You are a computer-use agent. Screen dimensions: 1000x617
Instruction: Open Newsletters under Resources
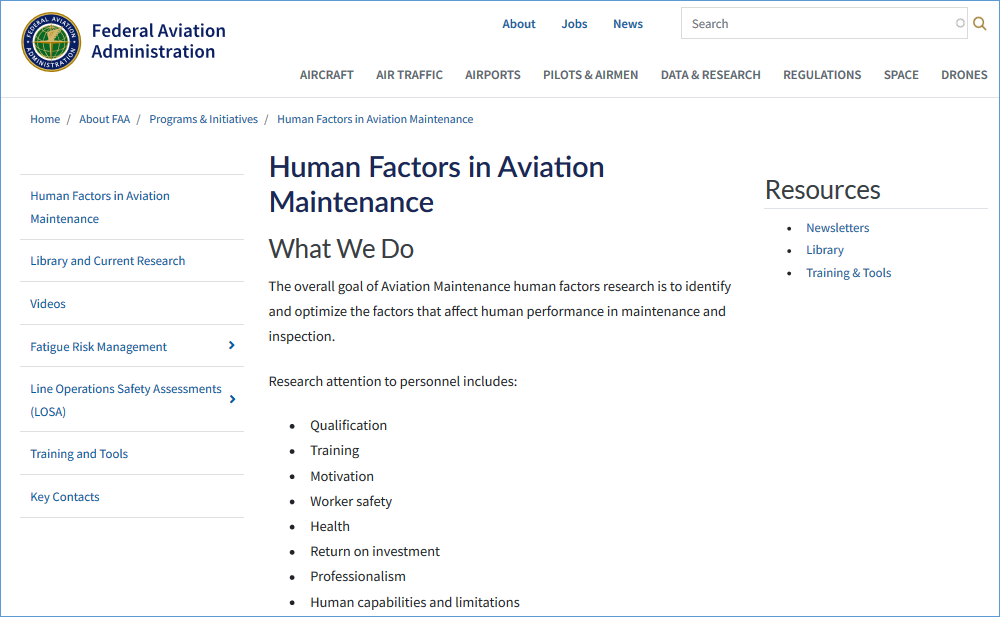[837, 227]
